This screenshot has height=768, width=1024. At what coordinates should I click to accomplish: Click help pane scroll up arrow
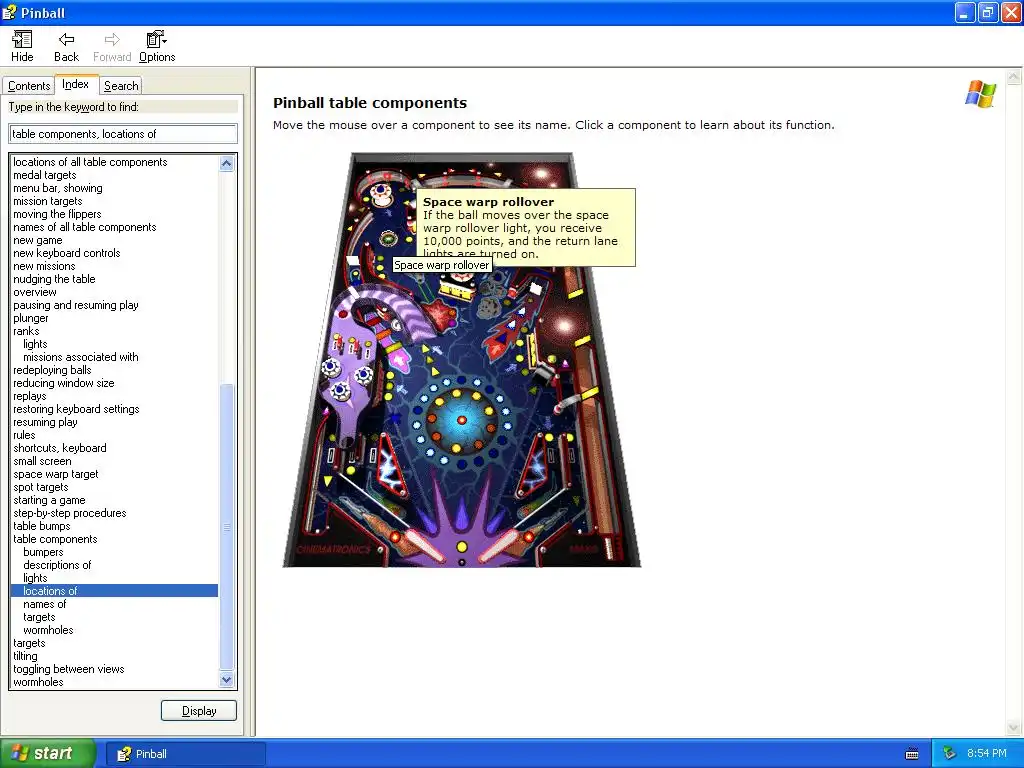[x=1014, y=77]
